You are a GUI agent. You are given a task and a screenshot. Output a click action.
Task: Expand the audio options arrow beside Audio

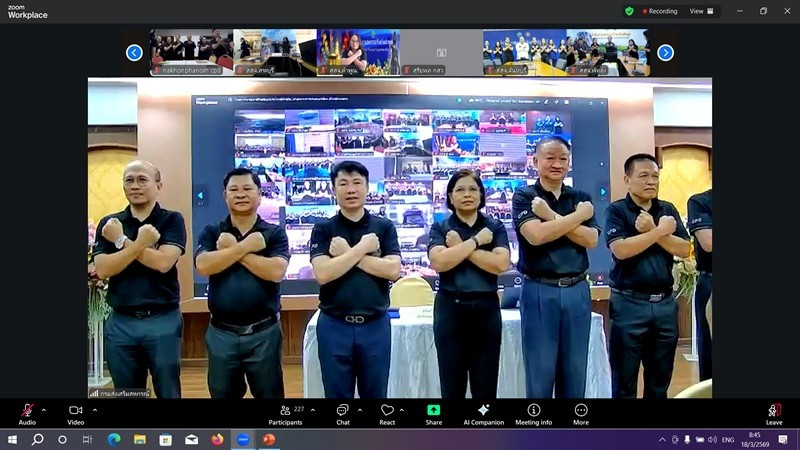[44, 409]
